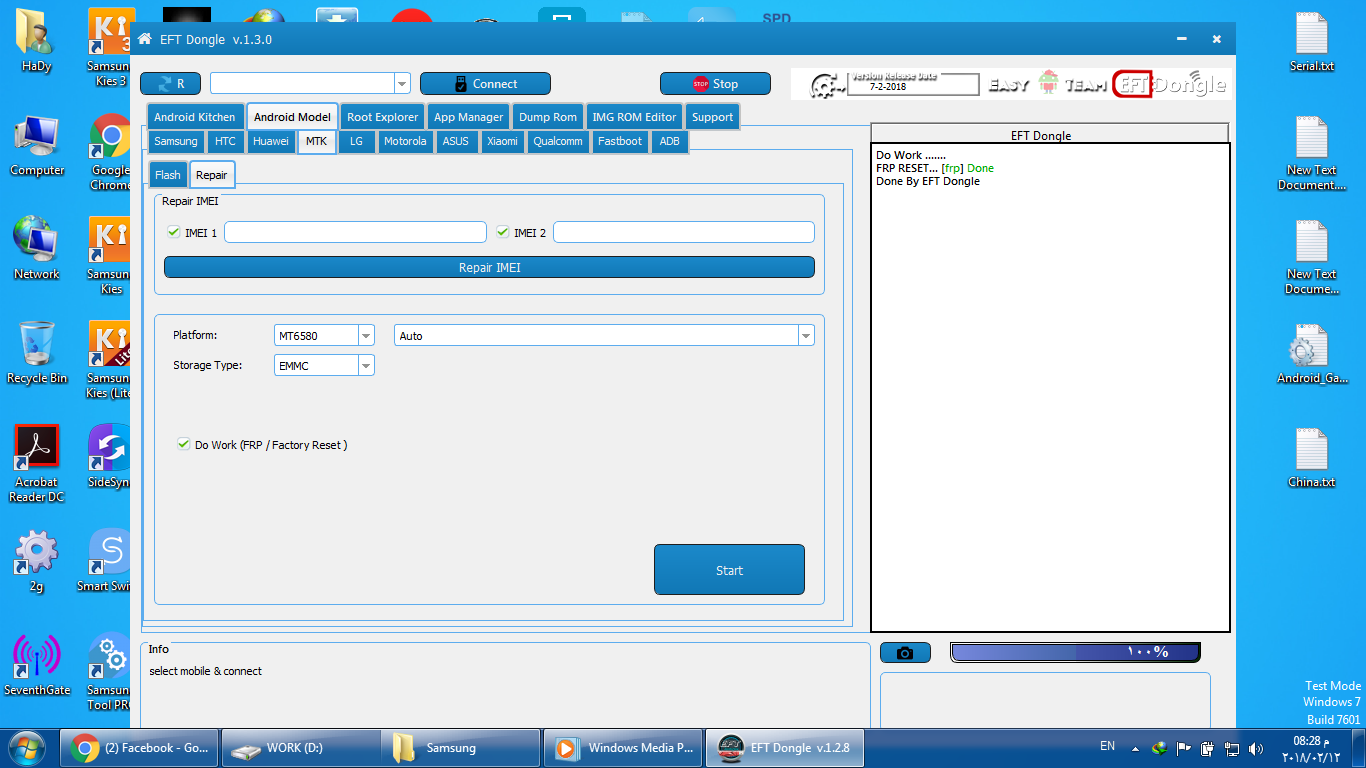Open the Auto model dropdown
The image size is (1366, 768).
806,336
